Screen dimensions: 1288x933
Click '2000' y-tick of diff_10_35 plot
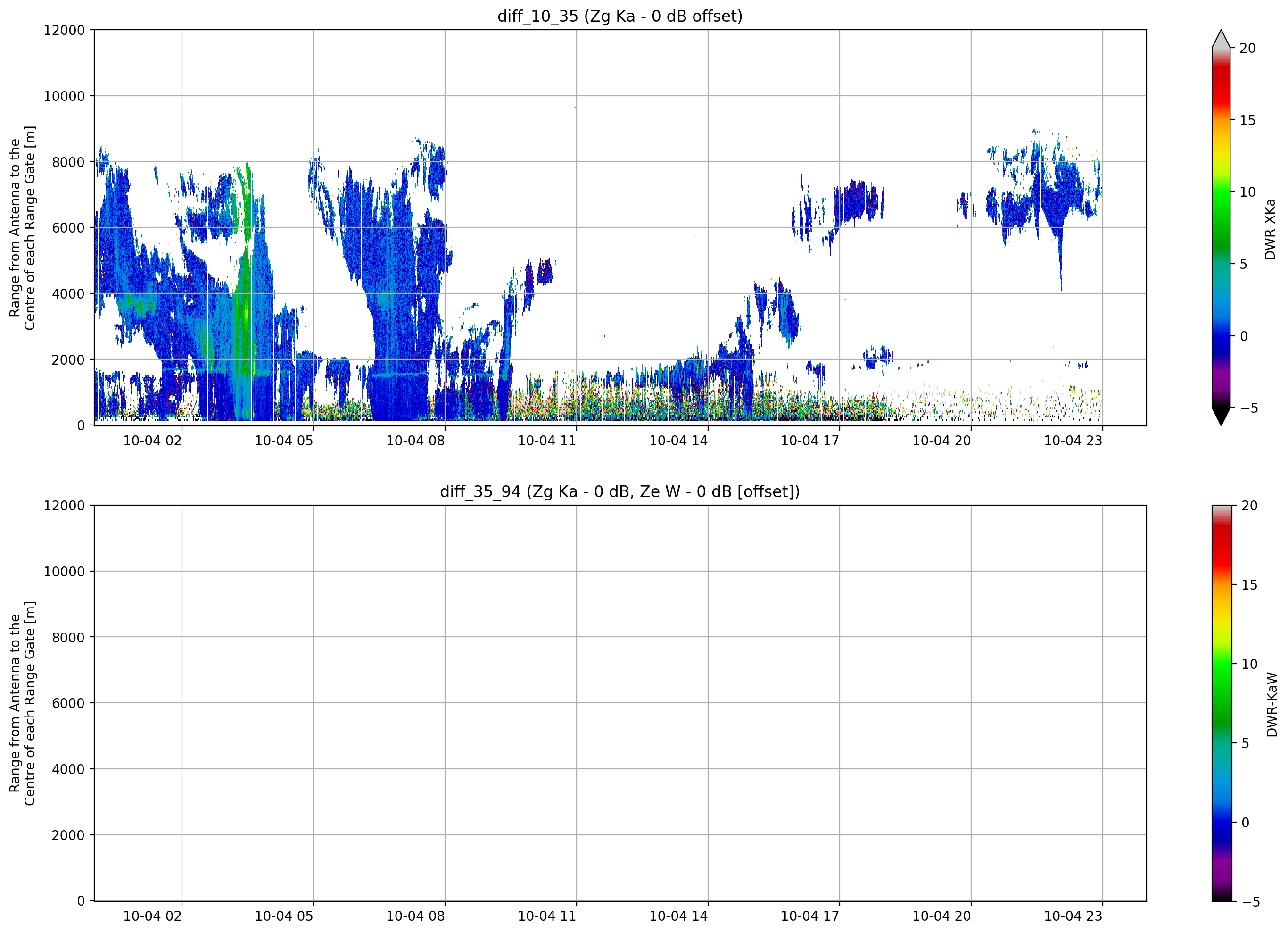(x=68, y=360)
